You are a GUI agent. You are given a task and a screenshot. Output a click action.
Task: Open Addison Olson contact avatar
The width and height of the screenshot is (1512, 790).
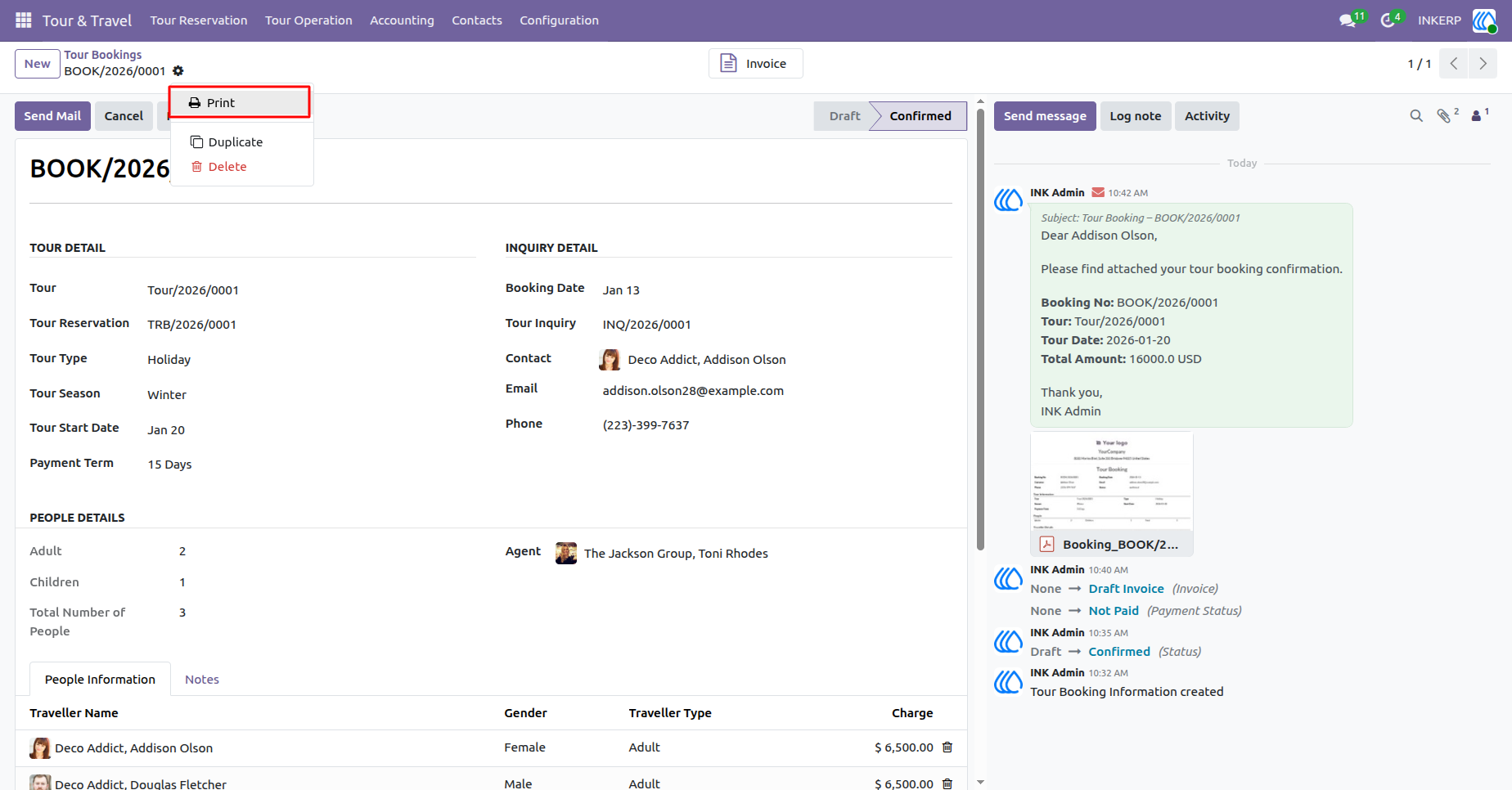[610, 360]
